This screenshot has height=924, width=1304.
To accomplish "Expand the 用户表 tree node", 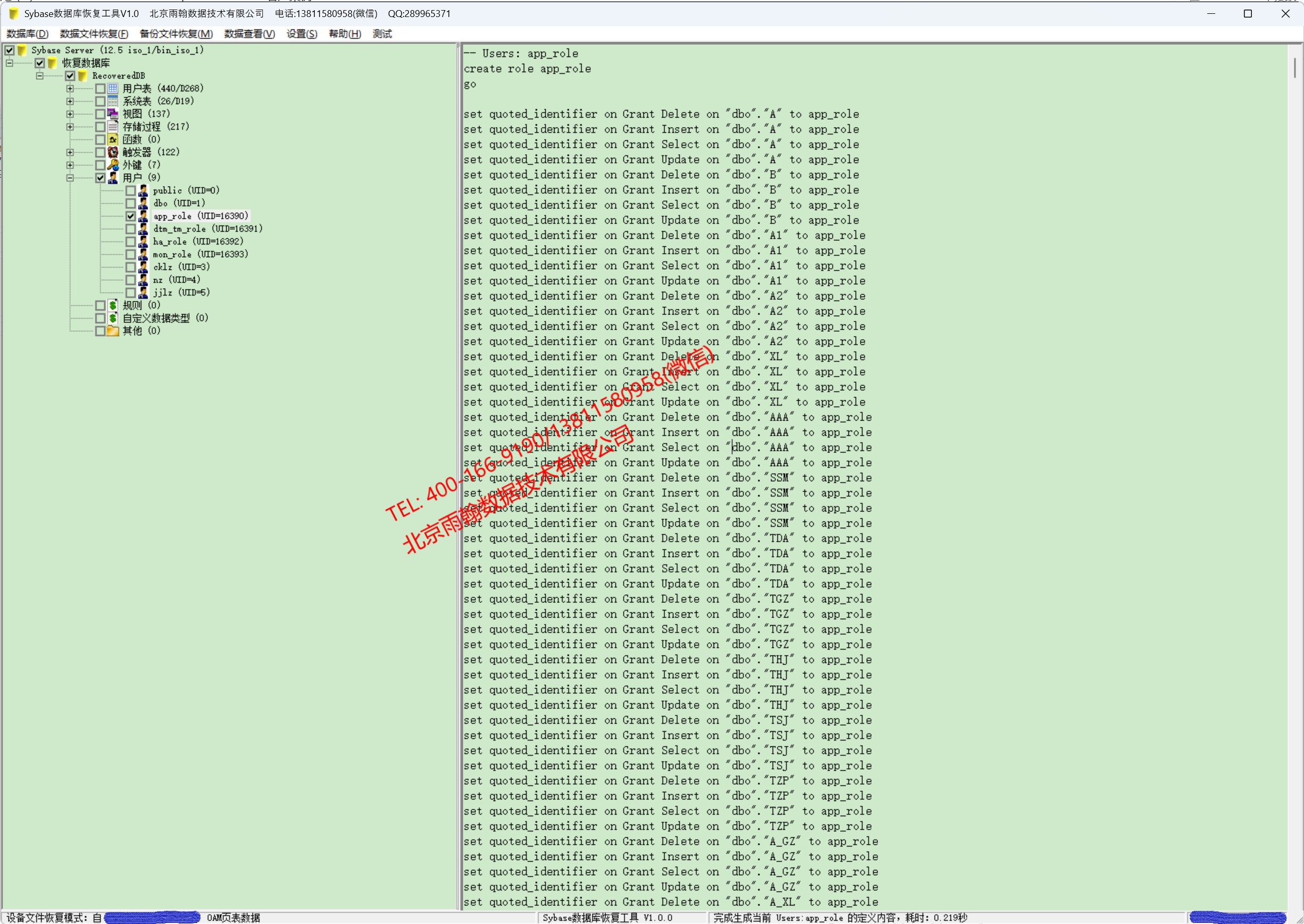I will click(70, 88).
